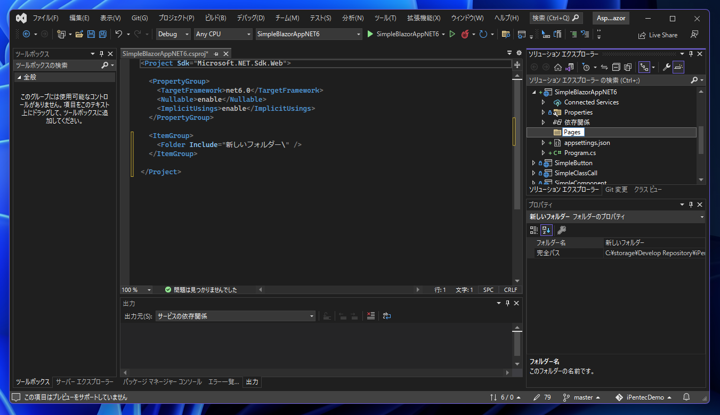This screenshot has width=720, height=415.
Task: Click the Property Pages wrench in Properties panel
Action: tap(561, 230)
